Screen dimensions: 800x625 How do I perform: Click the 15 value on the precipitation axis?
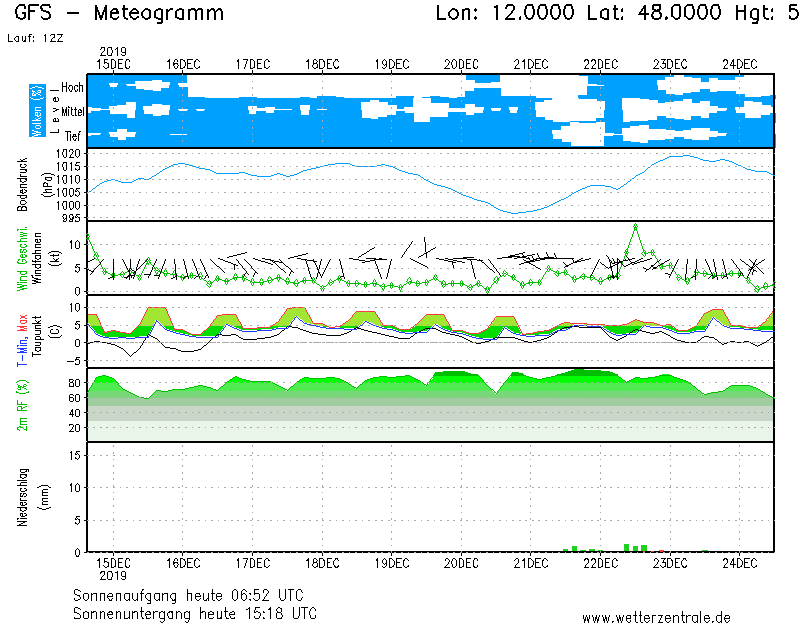click(74, 456)
